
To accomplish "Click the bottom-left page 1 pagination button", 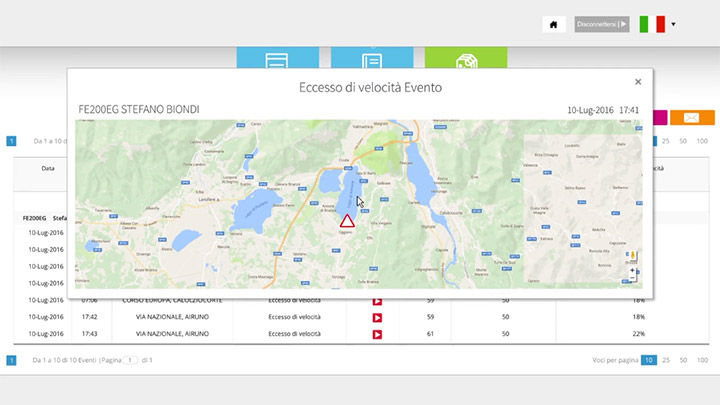I will pyautogui.click(x=12, y=359).
